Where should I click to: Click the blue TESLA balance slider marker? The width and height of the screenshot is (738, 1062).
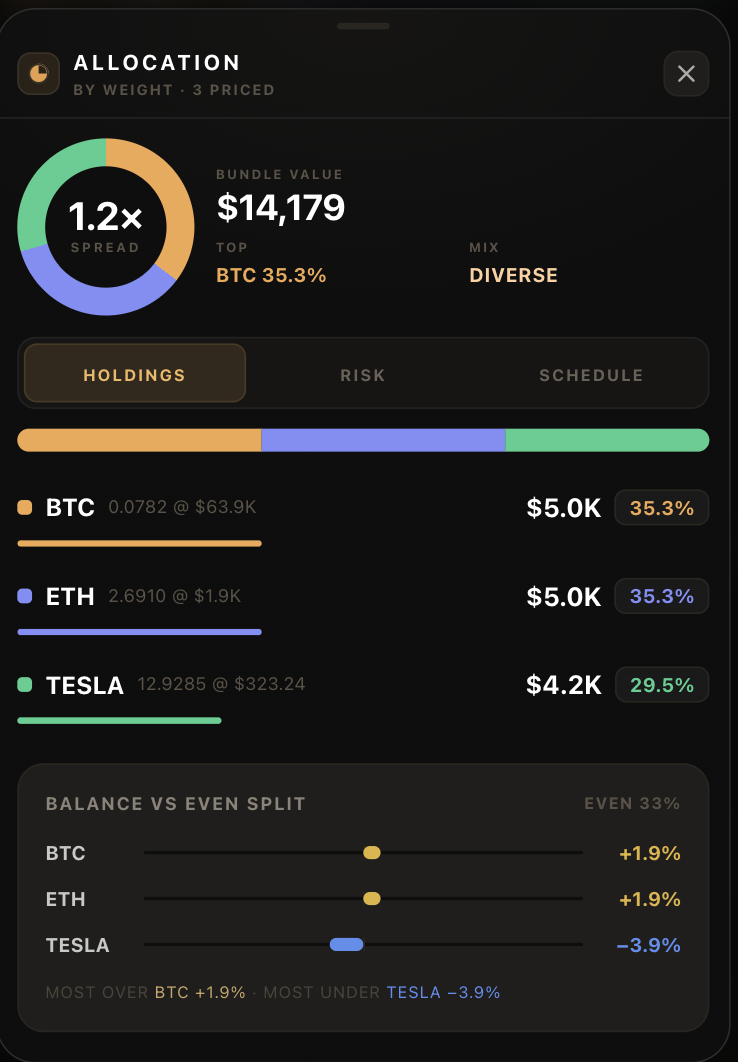[347, 945]
